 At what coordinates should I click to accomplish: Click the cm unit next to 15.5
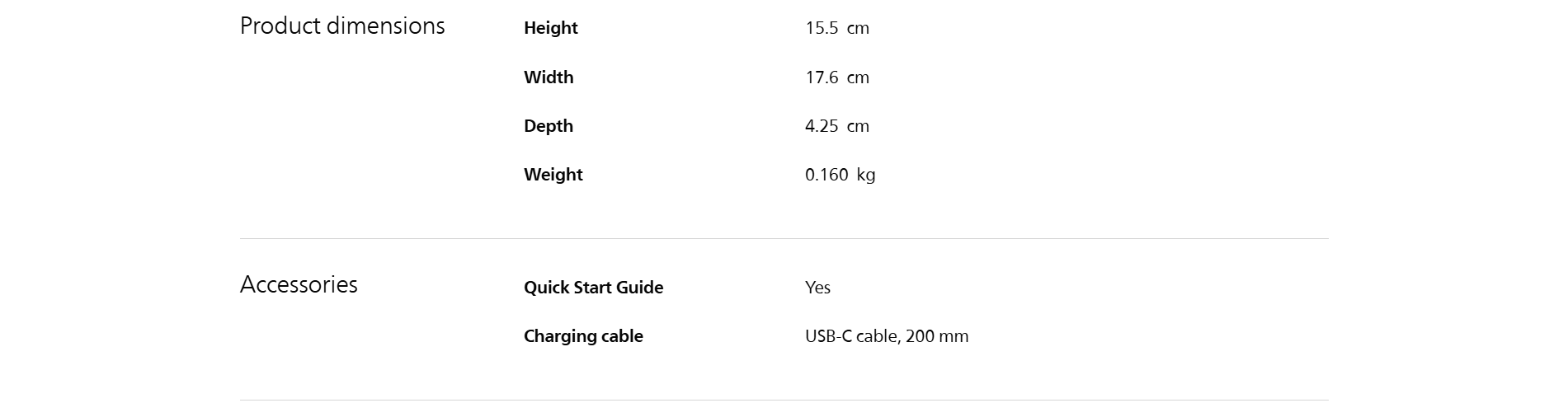coord(858,28)
